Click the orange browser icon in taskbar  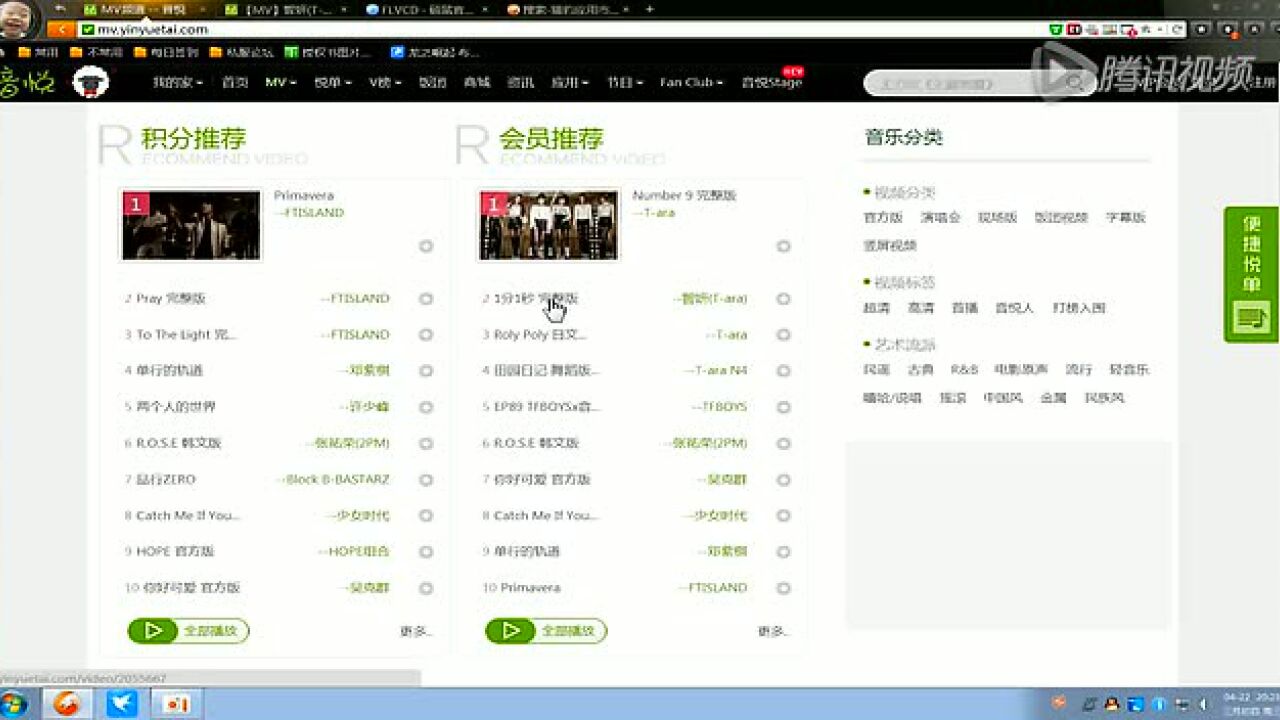click(66, 703)
